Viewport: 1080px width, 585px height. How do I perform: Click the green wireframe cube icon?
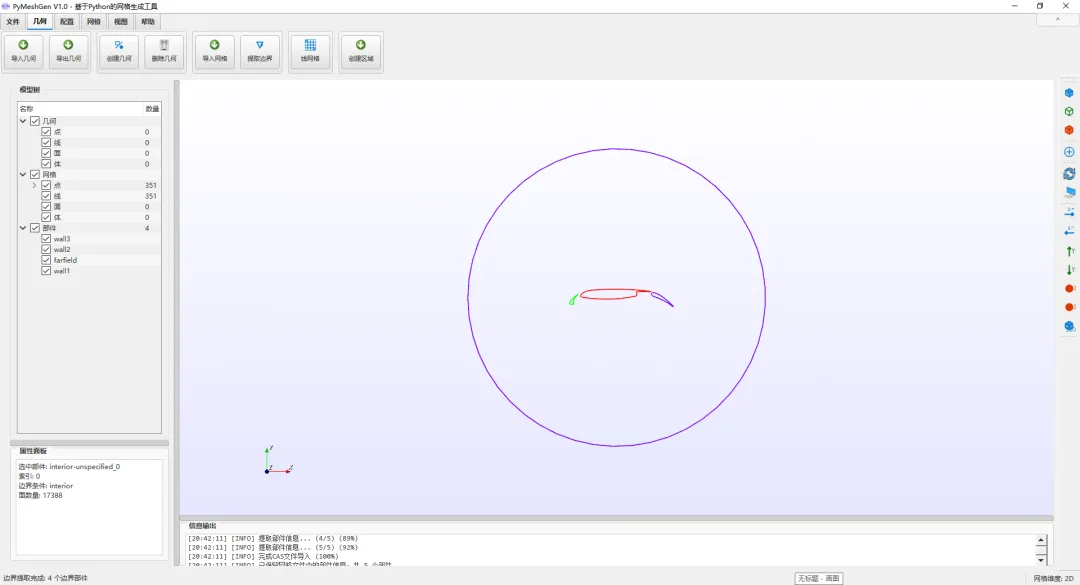pyautogui.click(x=1069, y=112)
